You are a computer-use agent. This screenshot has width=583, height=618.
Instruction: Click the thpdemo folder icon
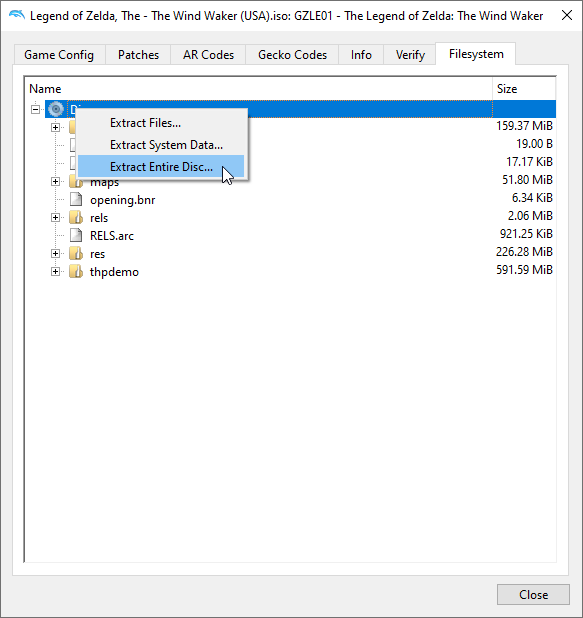tap(76, 272)
